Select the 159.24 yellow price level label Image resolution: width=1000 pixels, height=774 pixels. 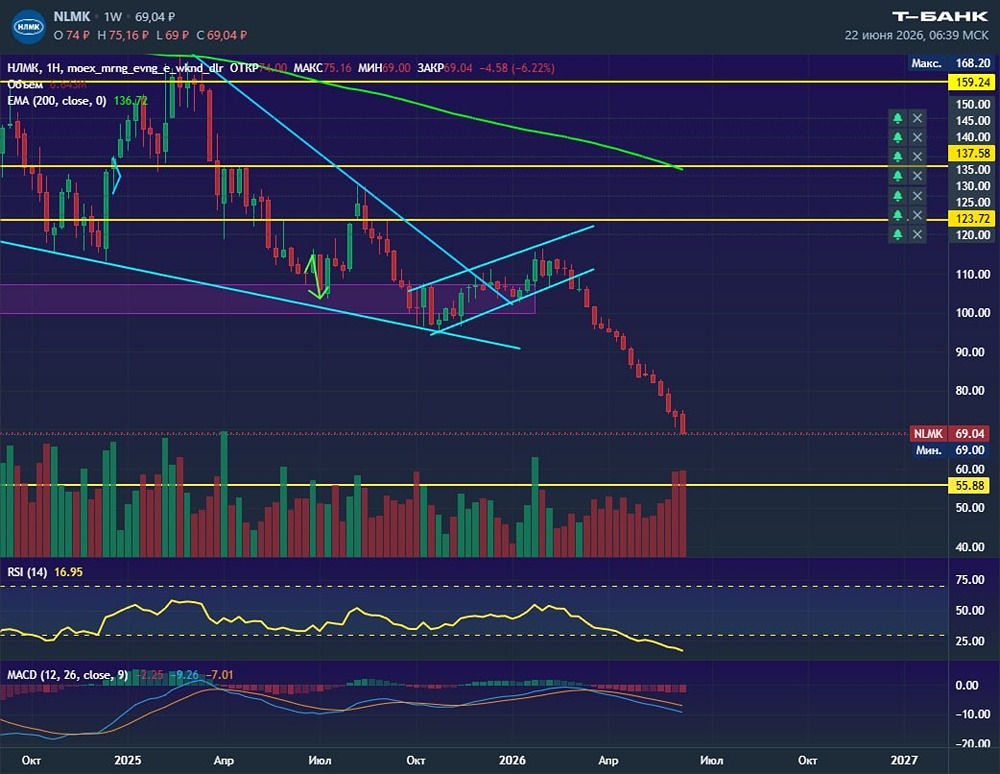pos(973,82)
